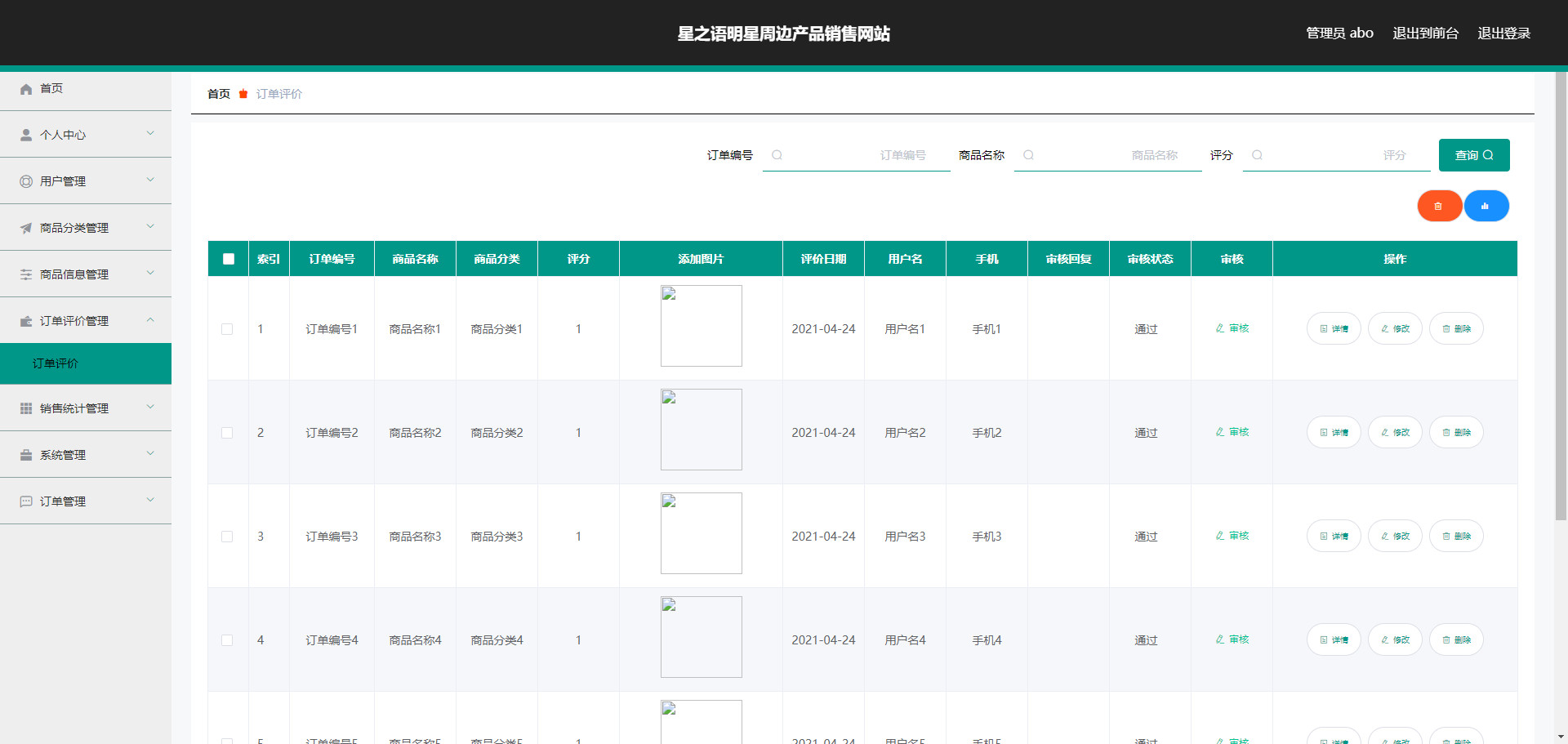
Task: Expand the 系统管理 menu chevron
Action: click(x=150, y=453)
